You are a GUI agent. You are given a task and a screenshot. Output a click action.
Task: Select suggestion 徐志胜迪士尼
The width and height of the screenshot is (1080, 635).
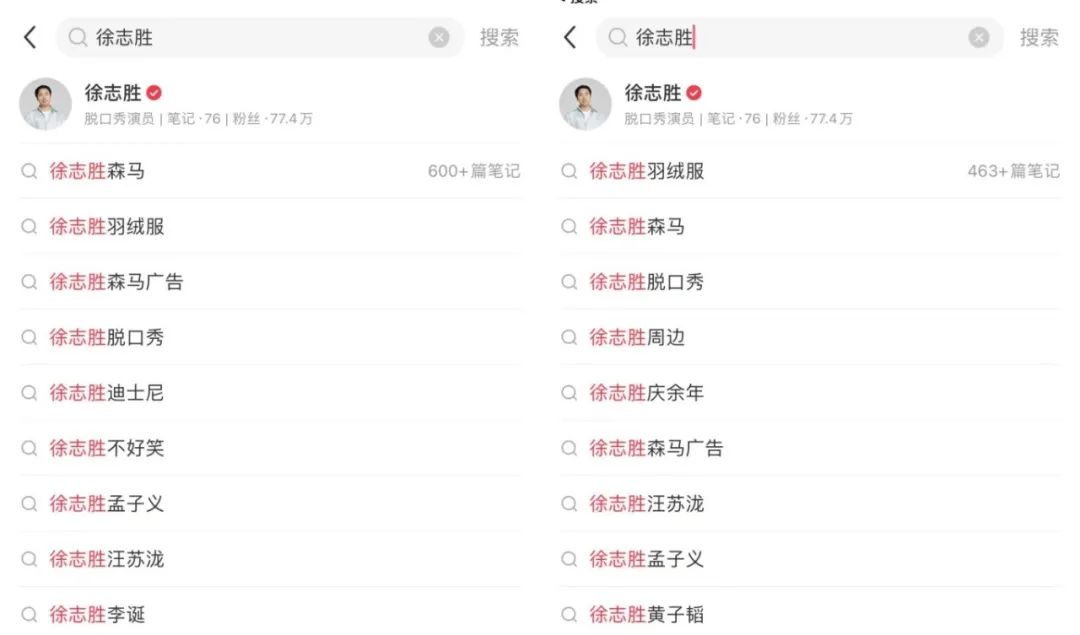107,393
